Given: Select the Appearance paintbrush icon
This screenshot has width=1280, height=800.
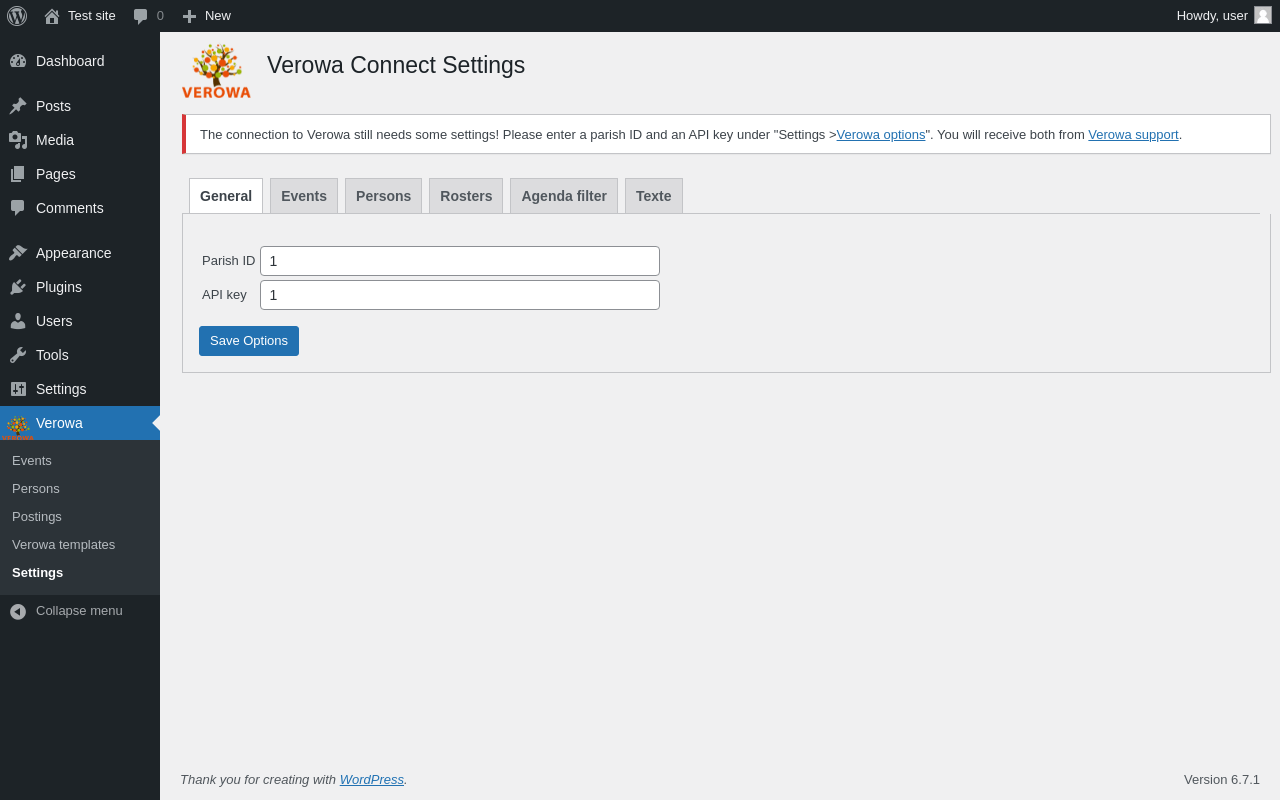Looking at the screenshot, I should [x=18, y=253].
